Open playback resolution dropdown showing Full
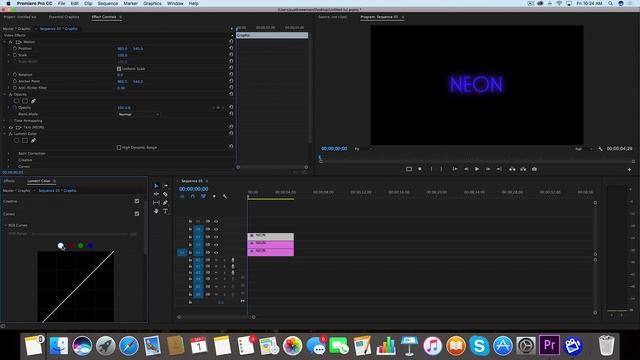The image size is (640, 360). [583, 149]
